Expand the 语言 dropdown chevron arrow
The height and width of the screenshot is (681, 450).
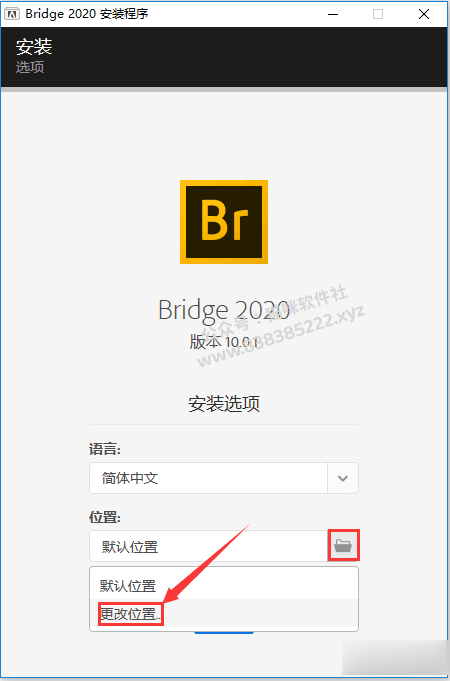(x=343, y=478)
